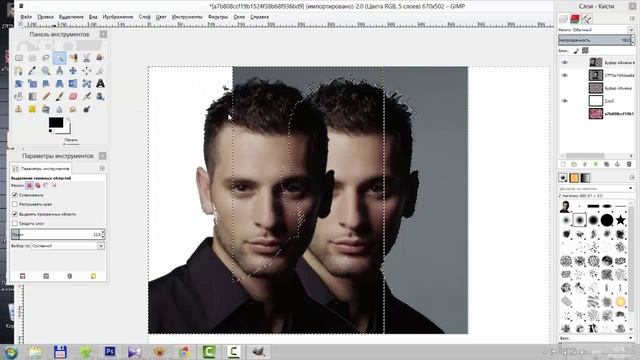Select the Paths tool
This screenshot has width=640, height=360.
coord(19,71)
